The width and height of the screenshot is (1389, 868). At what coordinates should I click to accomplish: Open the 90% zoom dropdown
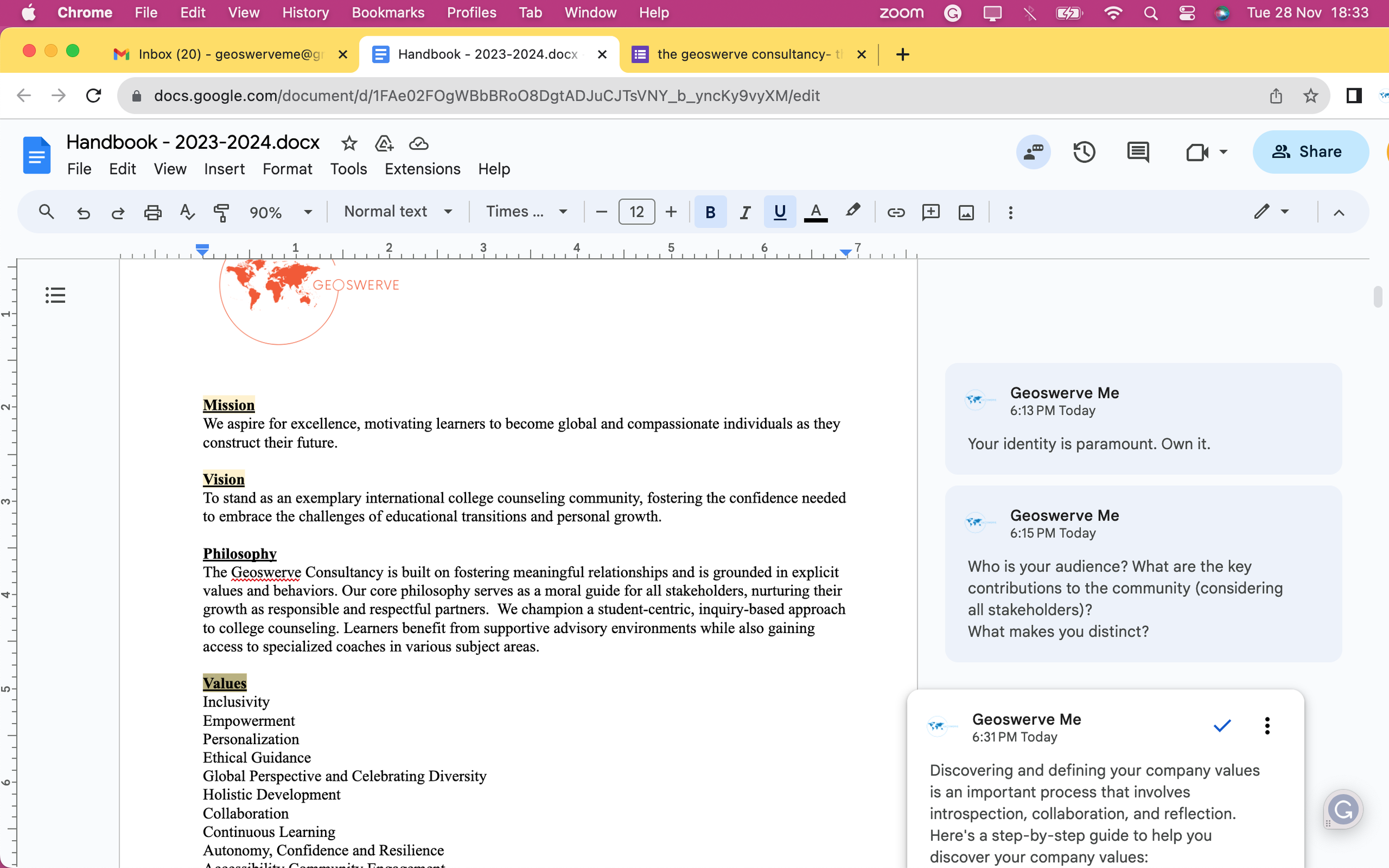280,212
